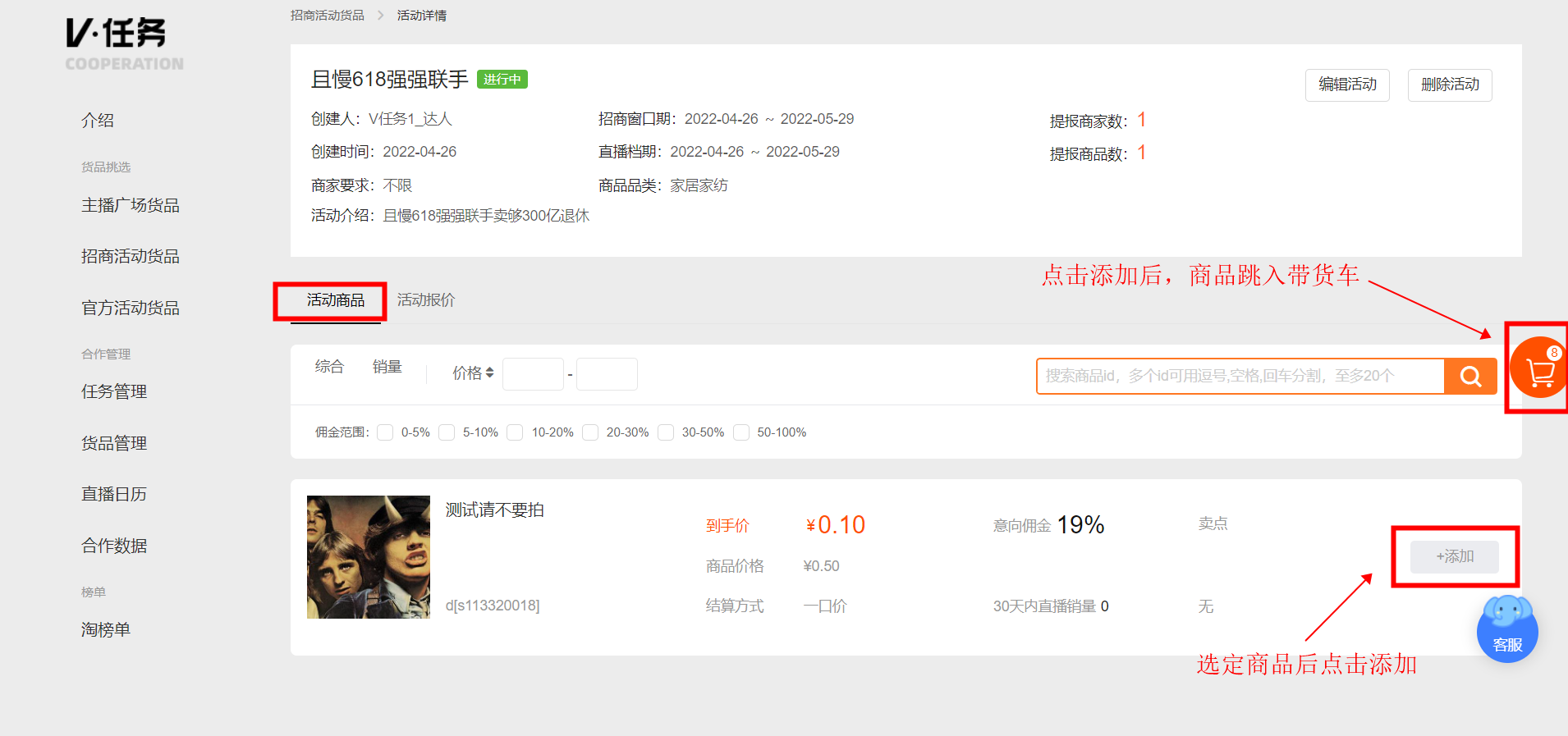Open 直播日历 in the sidebar
Viewport: 1568px width, 736px height.
point(114,495)
